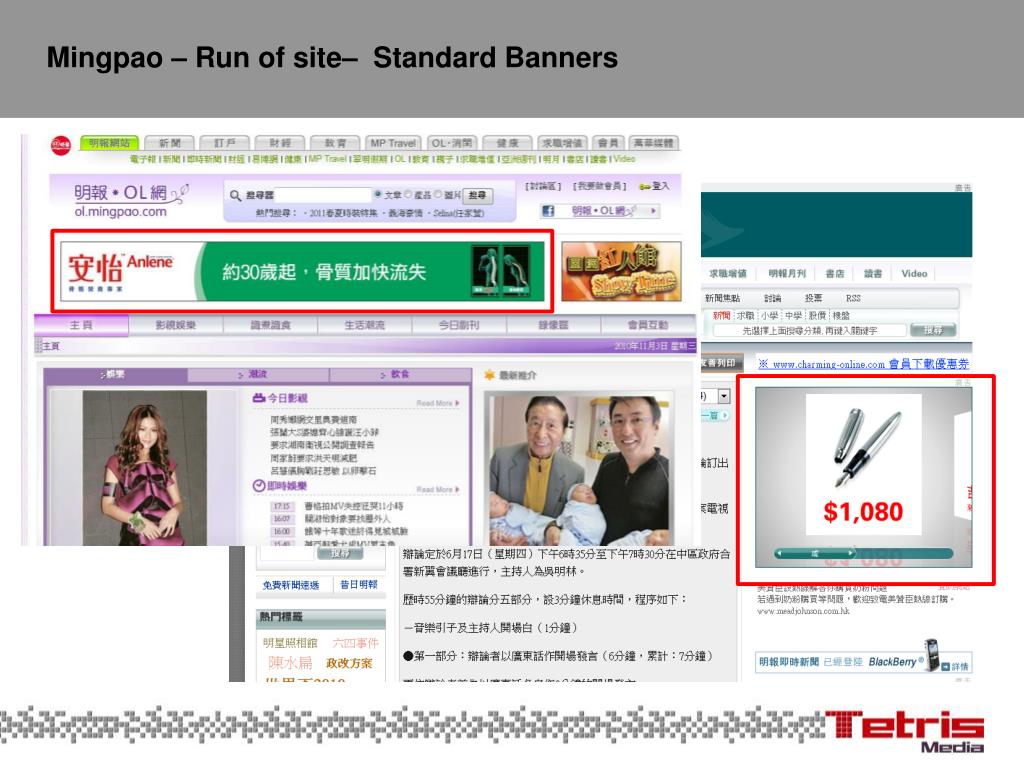Select the 潮流 panel tab
This screenshot has height=768, width=1024.
point(258,374)
